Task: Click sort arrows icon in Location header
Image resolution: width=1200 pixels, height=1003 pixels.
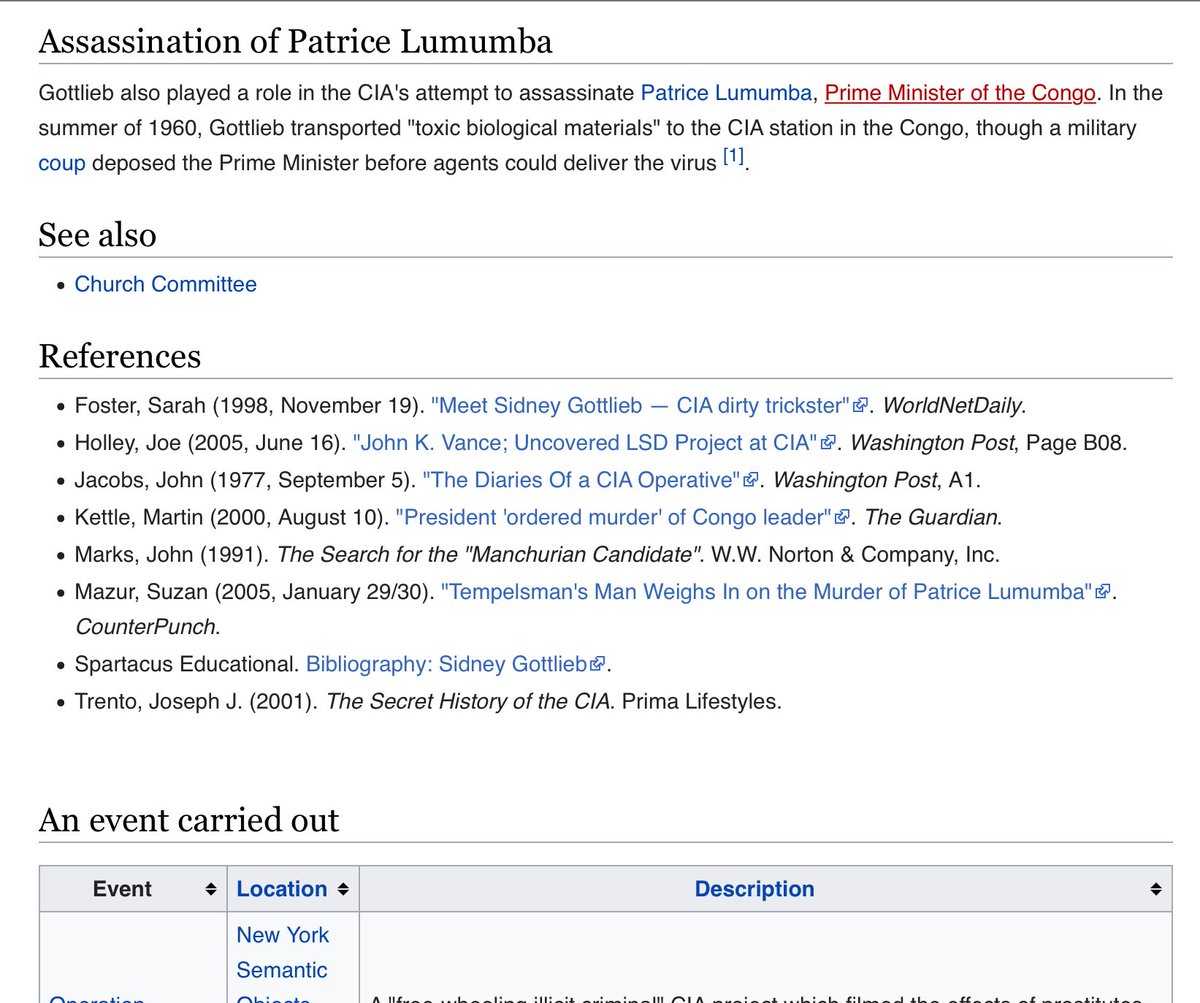Action: pyautogui.click(x=342, y=889)
